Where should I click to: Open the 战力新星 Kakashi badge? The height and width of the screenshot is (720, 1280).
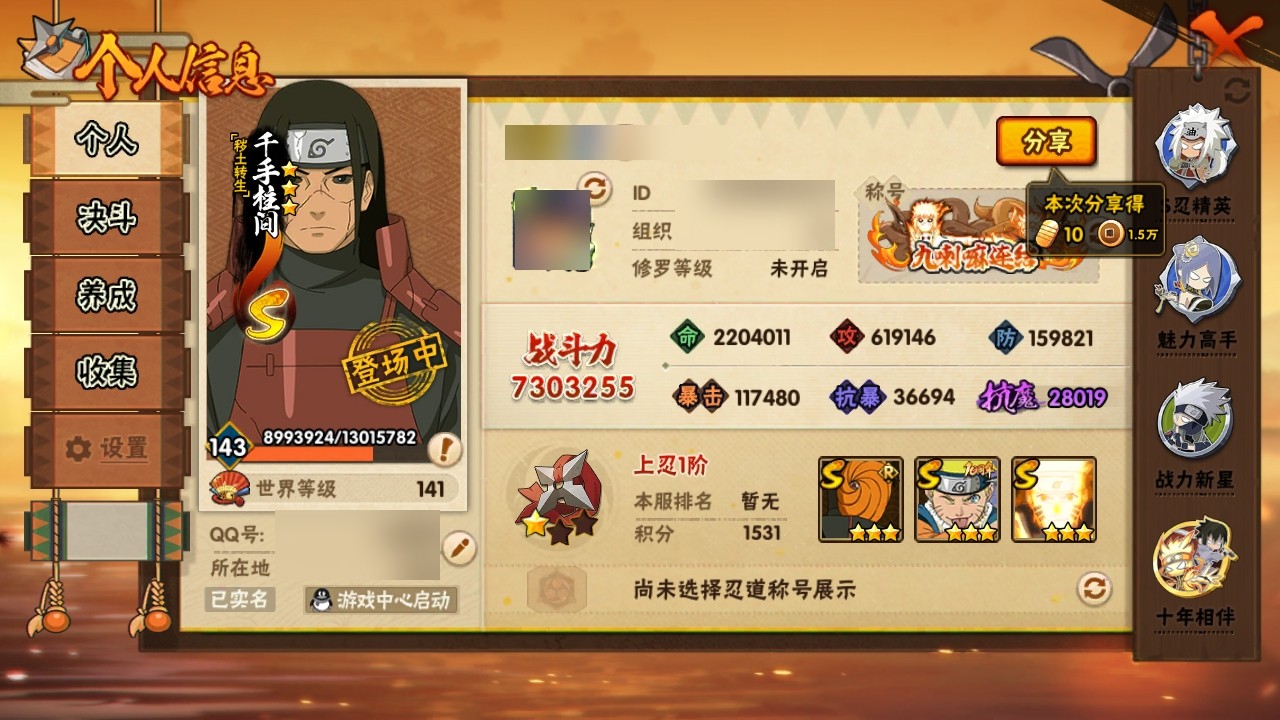tap(1196, 418)
